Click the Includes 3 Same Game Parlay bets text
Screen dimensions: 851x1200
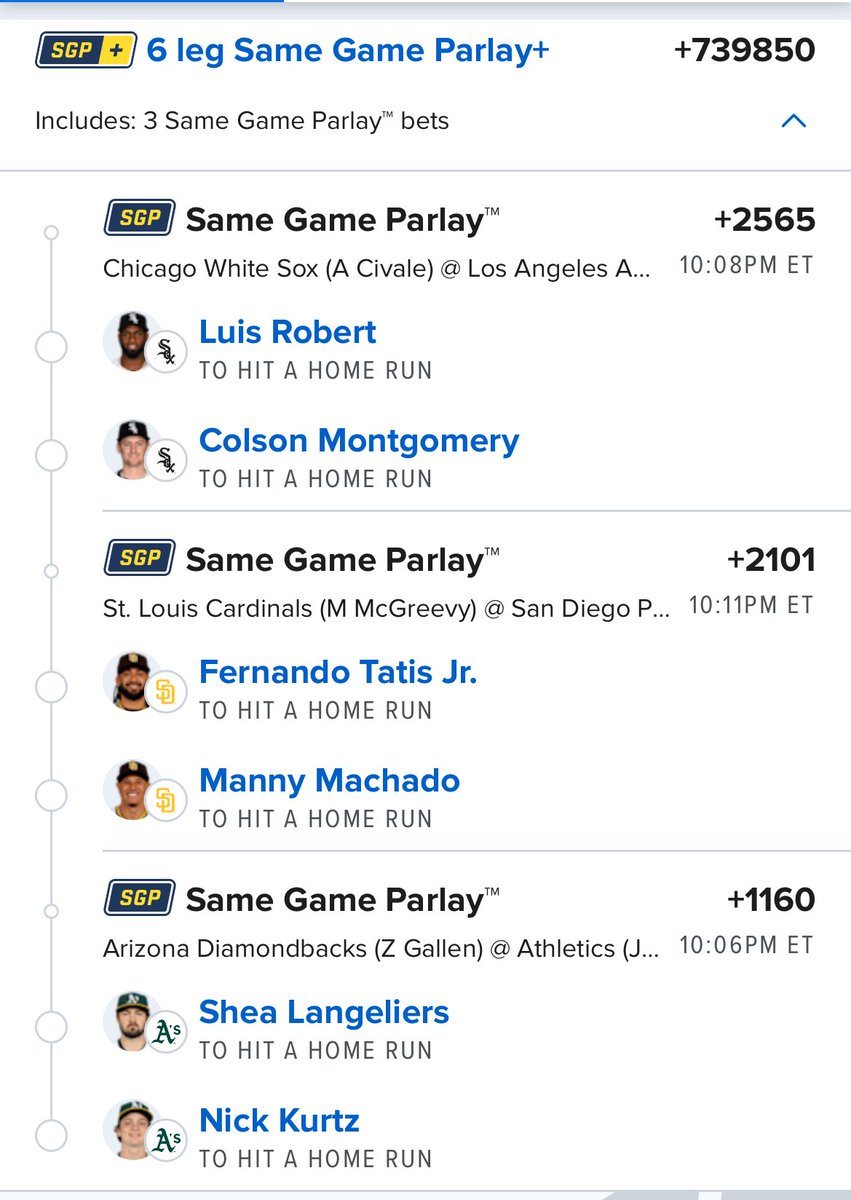(x=242, y=121)
